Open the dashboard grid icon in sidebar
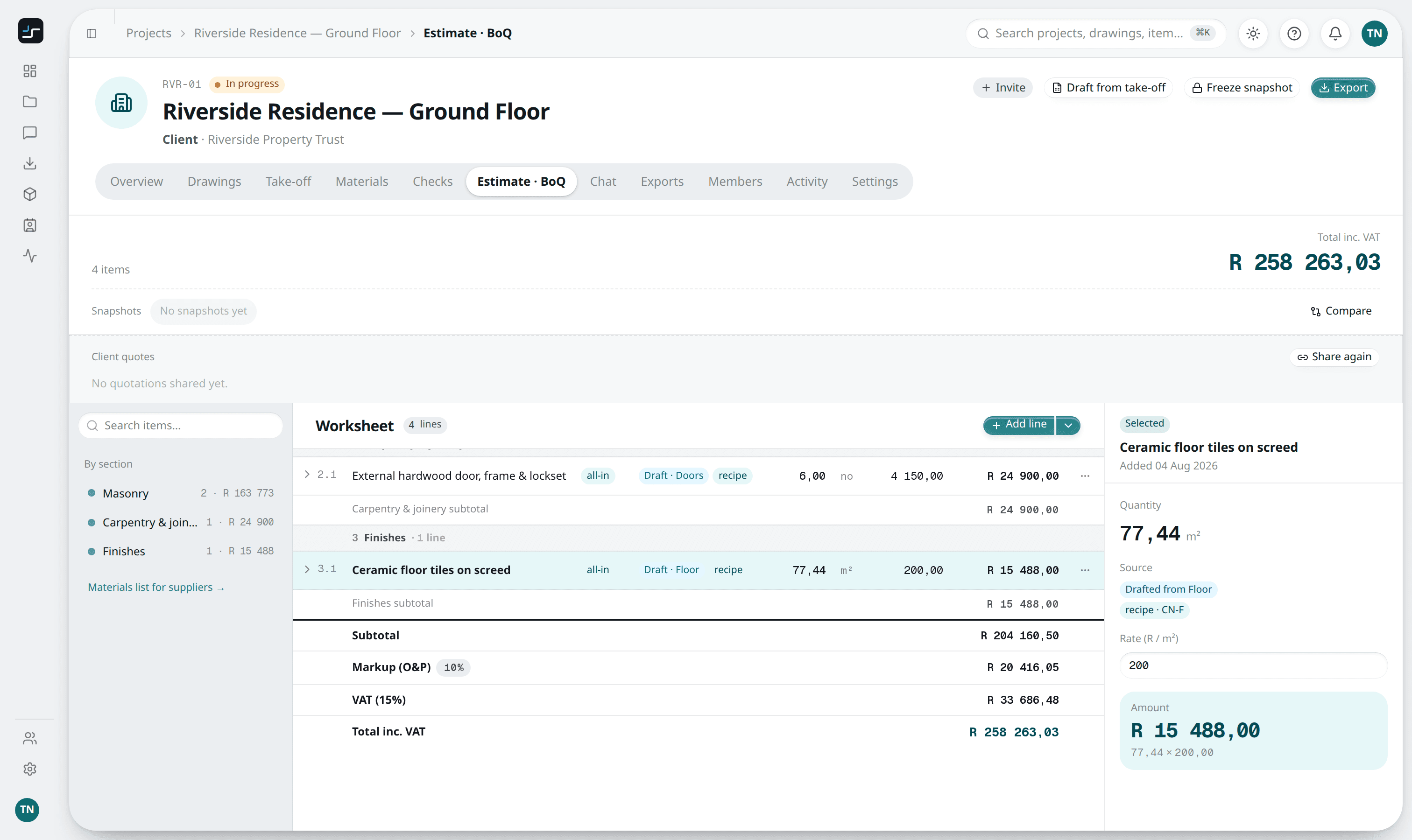The image size is (1412, 840). 30,71
